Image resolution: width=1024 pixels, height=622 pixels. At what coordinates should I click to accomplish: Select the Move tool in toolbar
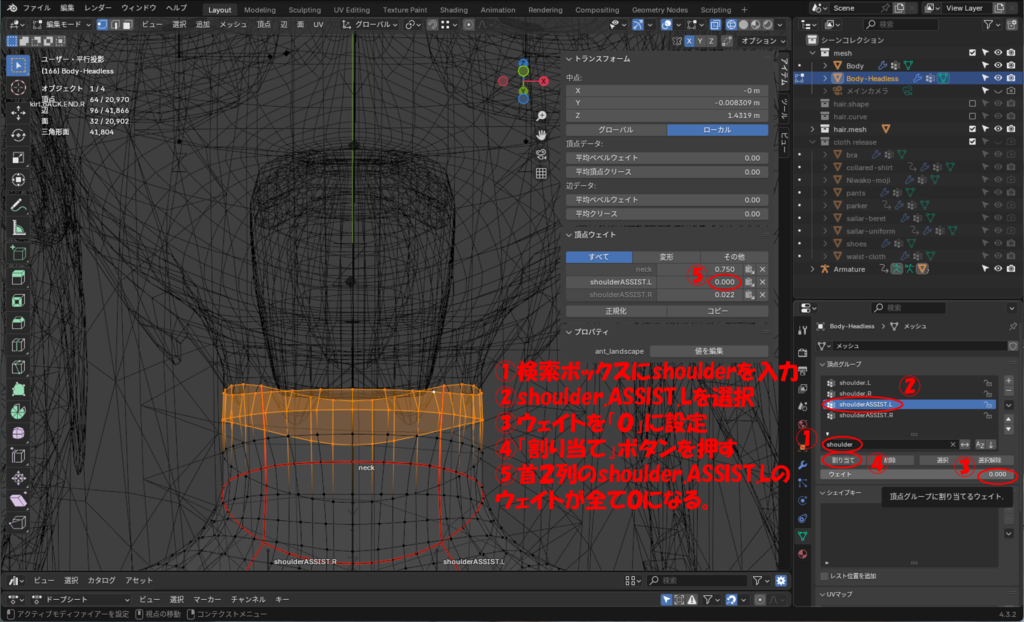coord(18,111)
